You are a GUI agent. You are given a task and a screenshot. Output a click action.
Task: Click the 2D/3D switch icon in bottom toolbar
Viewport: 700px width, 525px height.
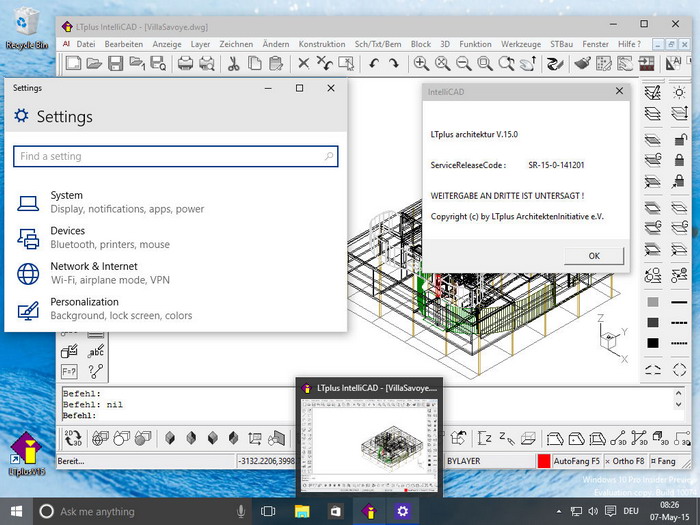coord(73,438)
